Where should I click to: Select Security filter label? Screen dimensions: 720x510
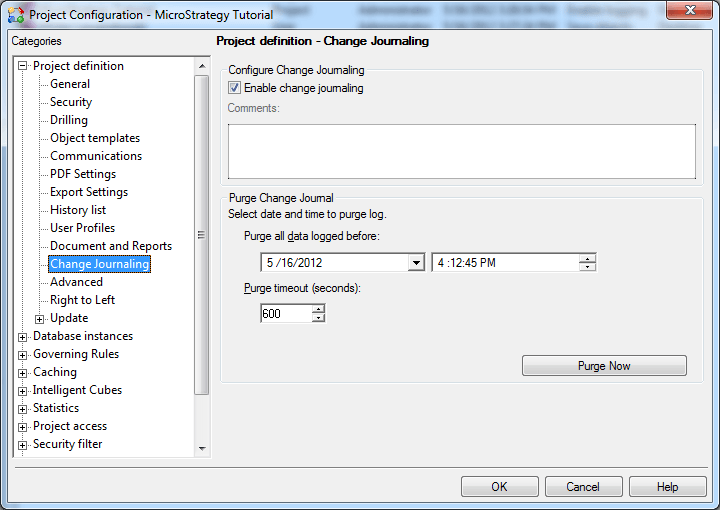68,444
